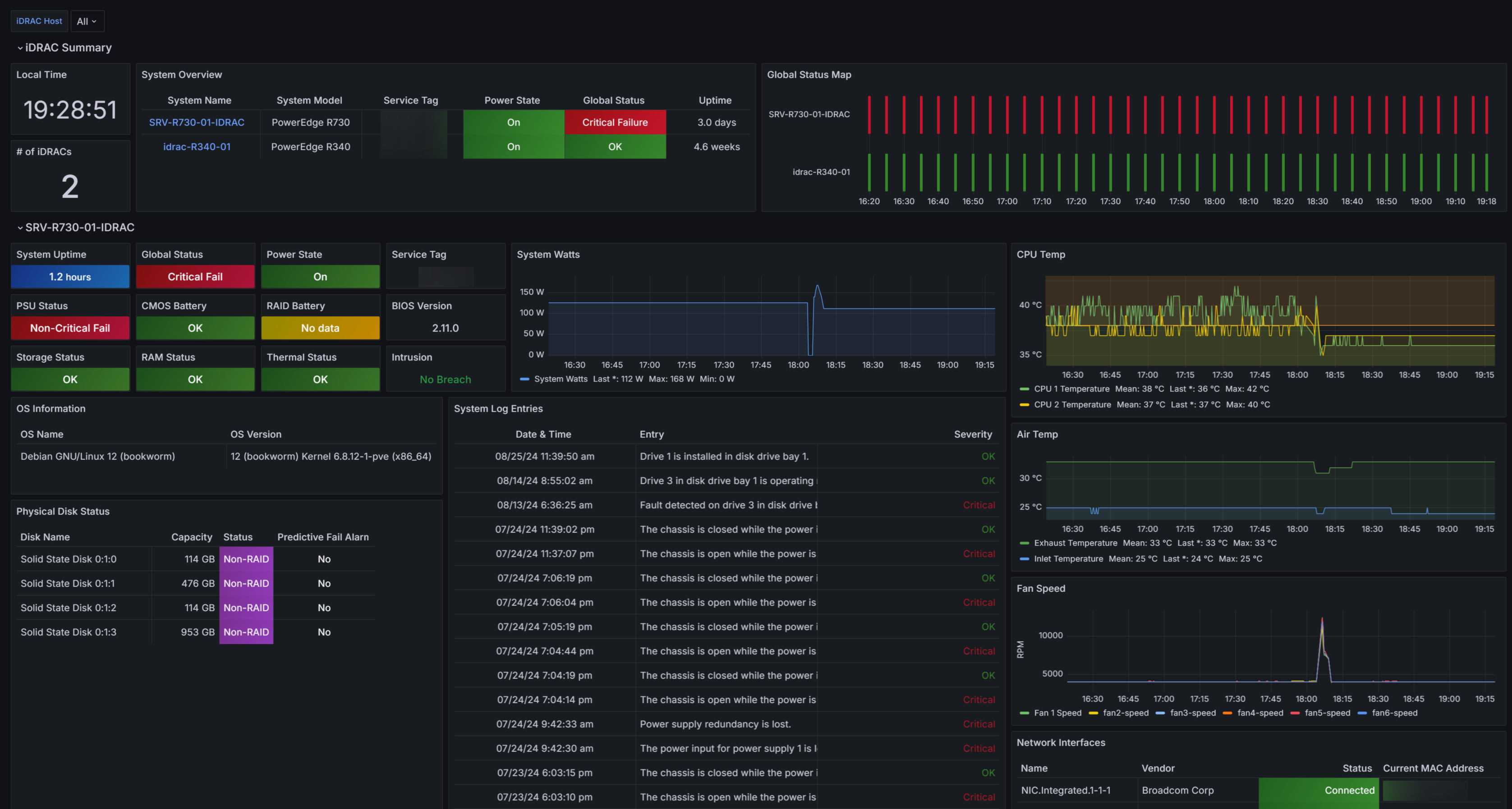
Task: Click Exhaust Temperature green legend marker
Action: tap(1024, 543)
